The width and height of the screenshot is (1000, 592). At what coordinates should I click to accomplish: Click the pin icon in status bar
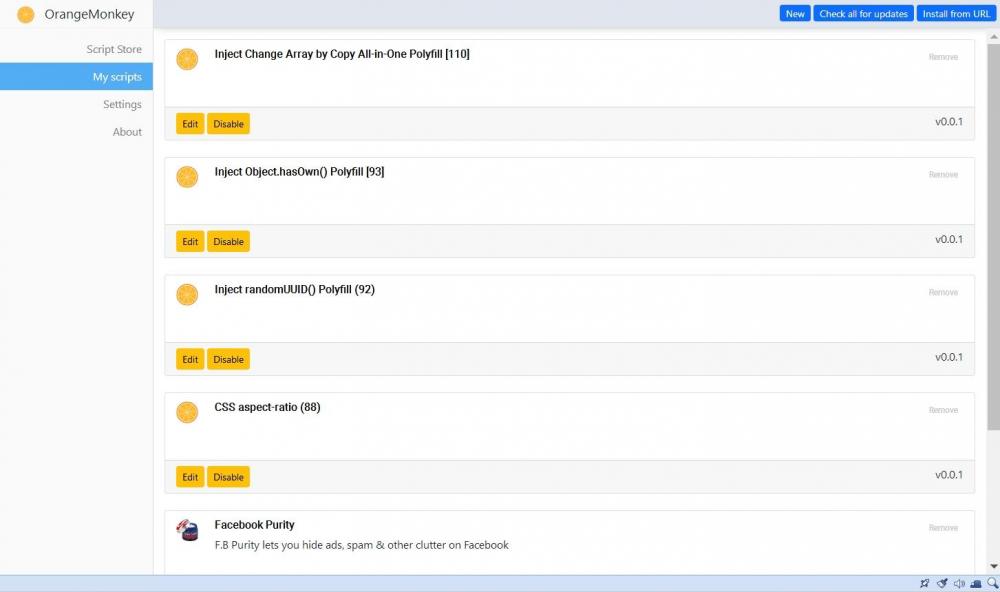coord(924,584)
